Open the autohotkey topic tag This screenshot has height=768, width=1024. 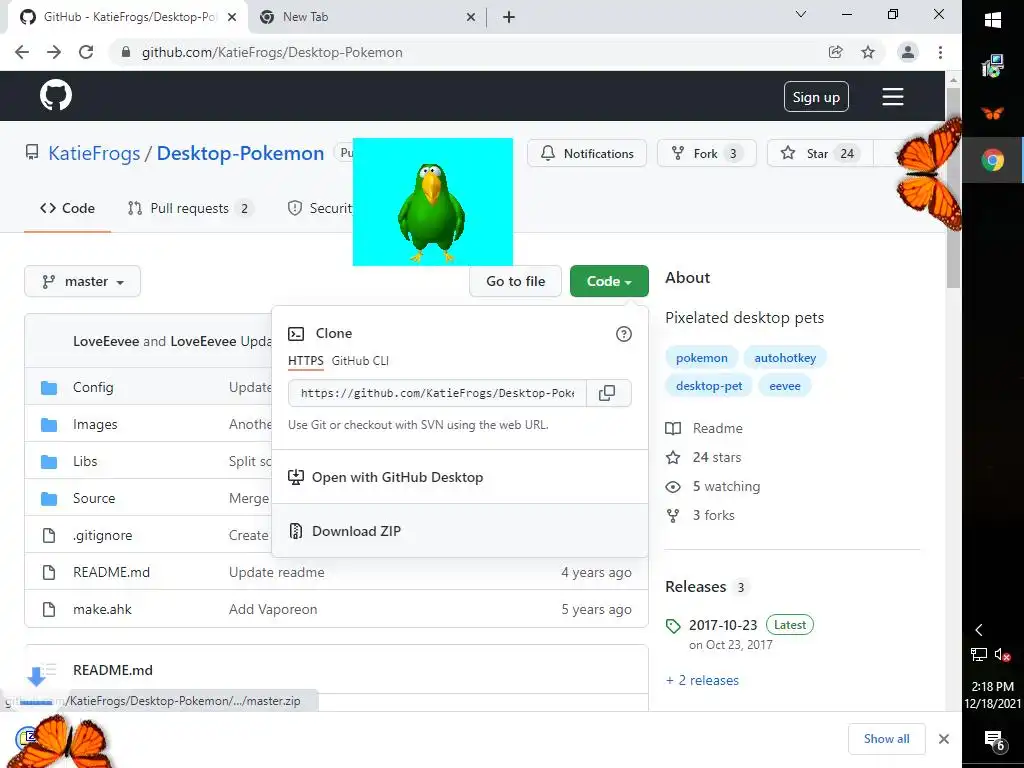pyautogui.click(x=785, y=358)
